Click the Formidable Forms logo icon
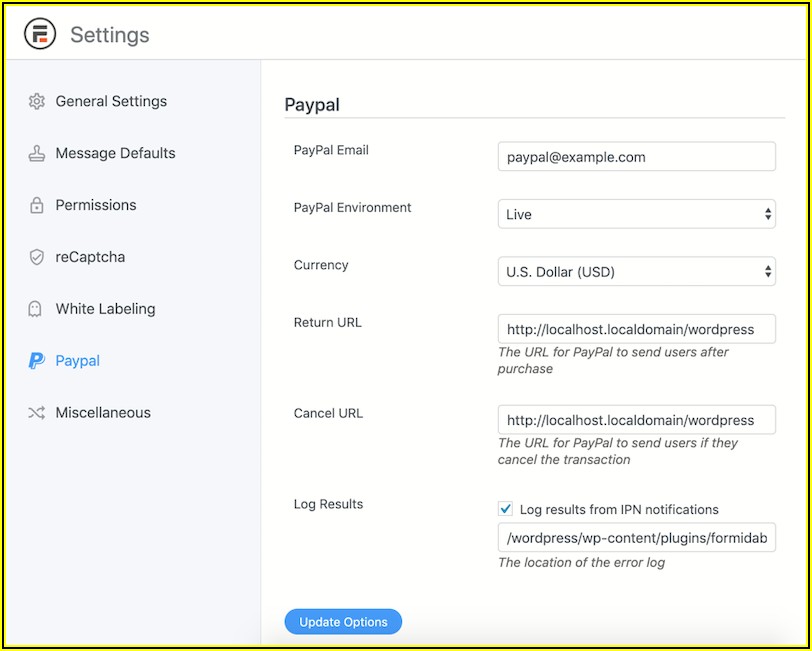 [40, 35]
